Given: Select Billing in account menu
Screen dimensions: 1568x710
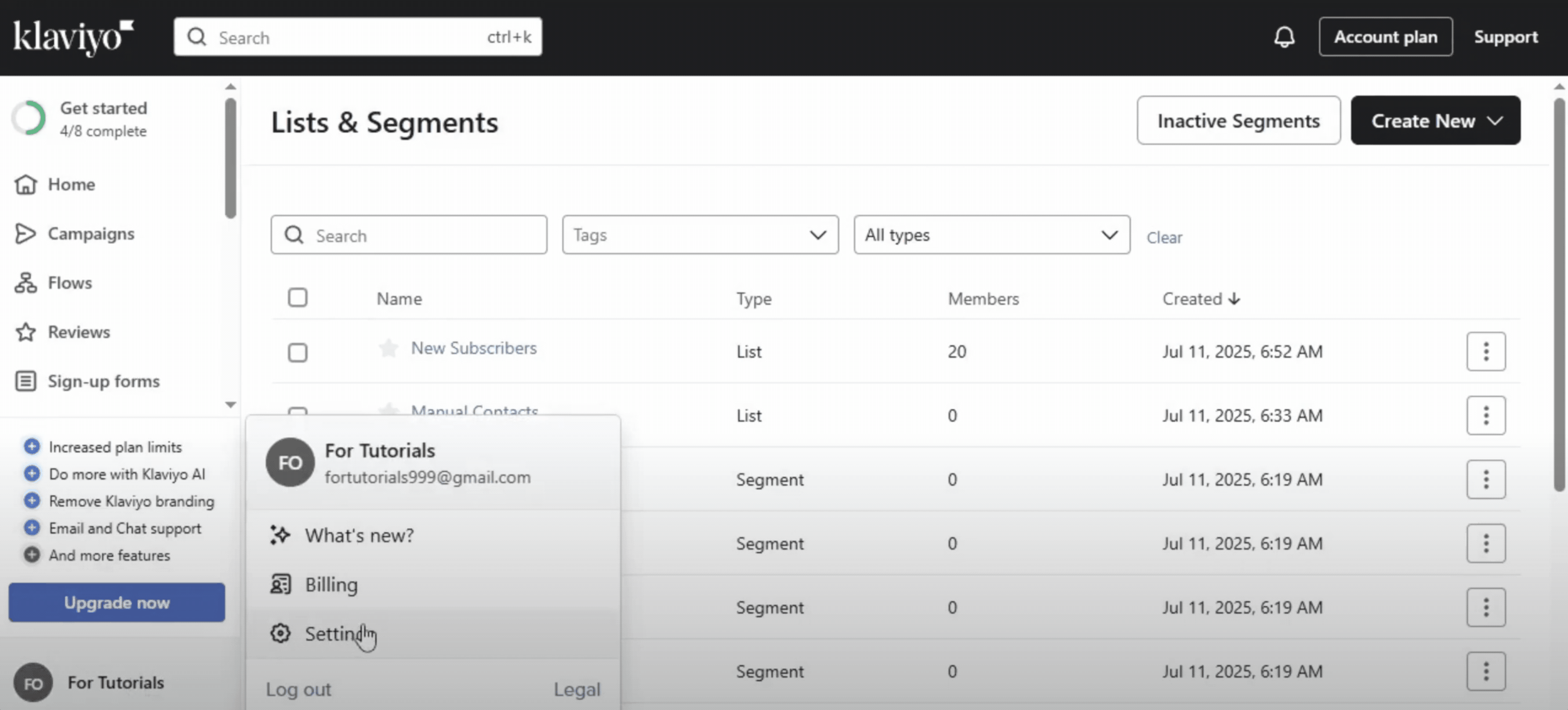Looking at the screenshot, I should click(433, 585).
